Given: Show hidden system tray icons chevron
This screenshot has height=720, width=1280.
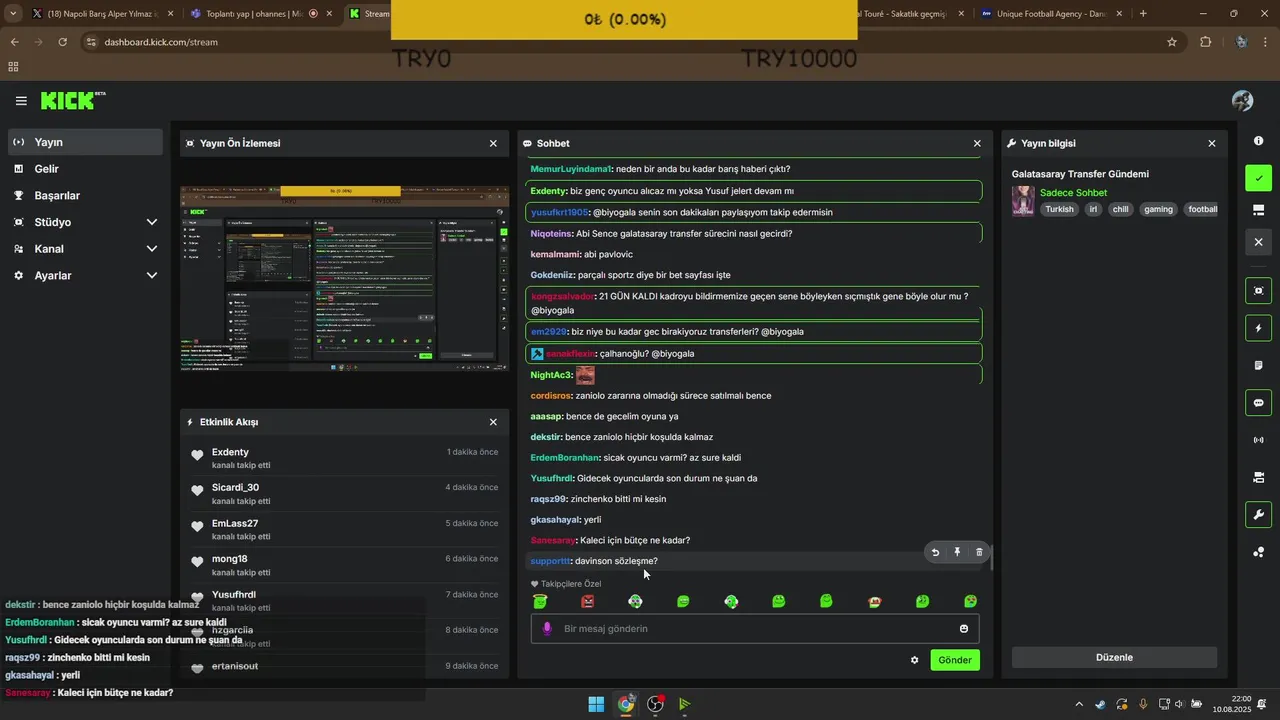Looking at the screenshot, I should 1078,704.
